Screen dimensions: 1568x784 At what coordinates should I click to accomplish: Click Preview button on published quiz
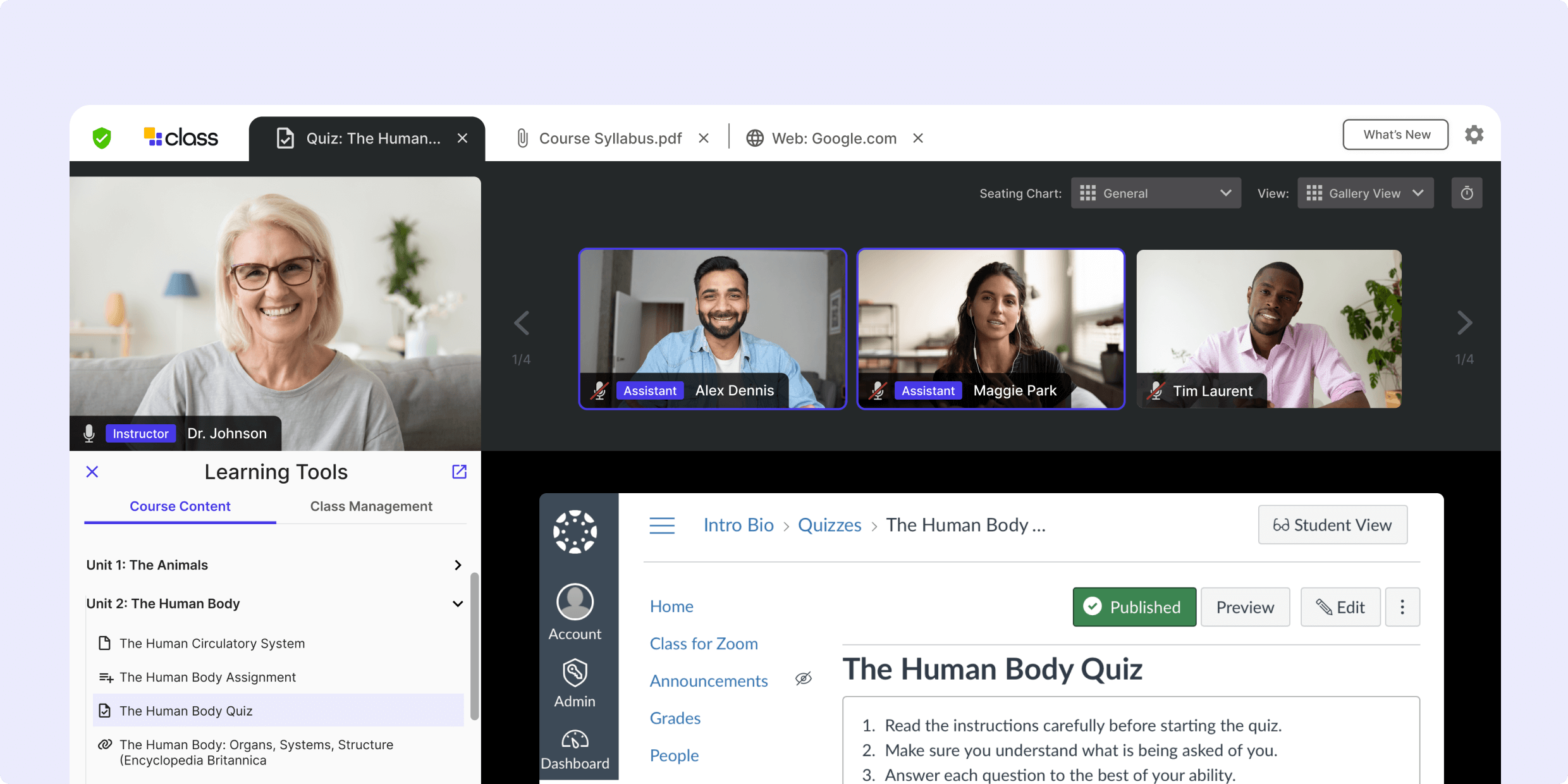1245,607
